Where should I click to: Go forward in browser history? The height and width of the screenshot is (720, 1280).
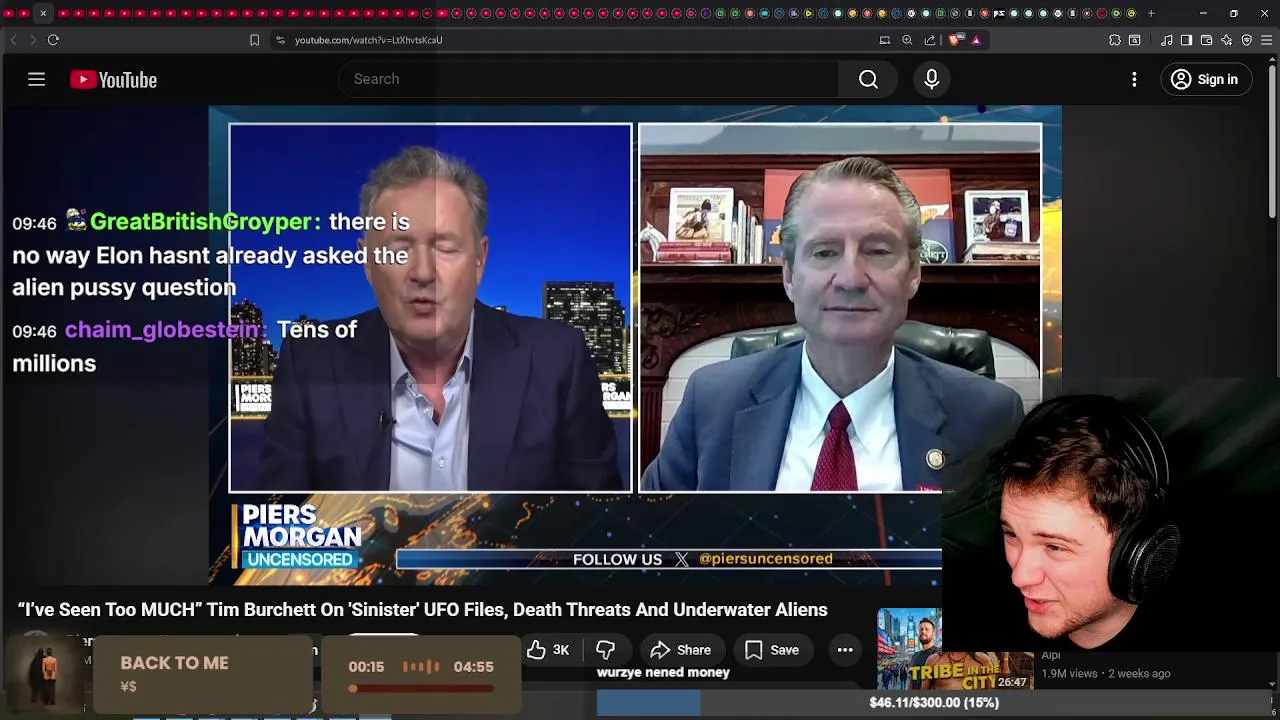tap(32, 40)
